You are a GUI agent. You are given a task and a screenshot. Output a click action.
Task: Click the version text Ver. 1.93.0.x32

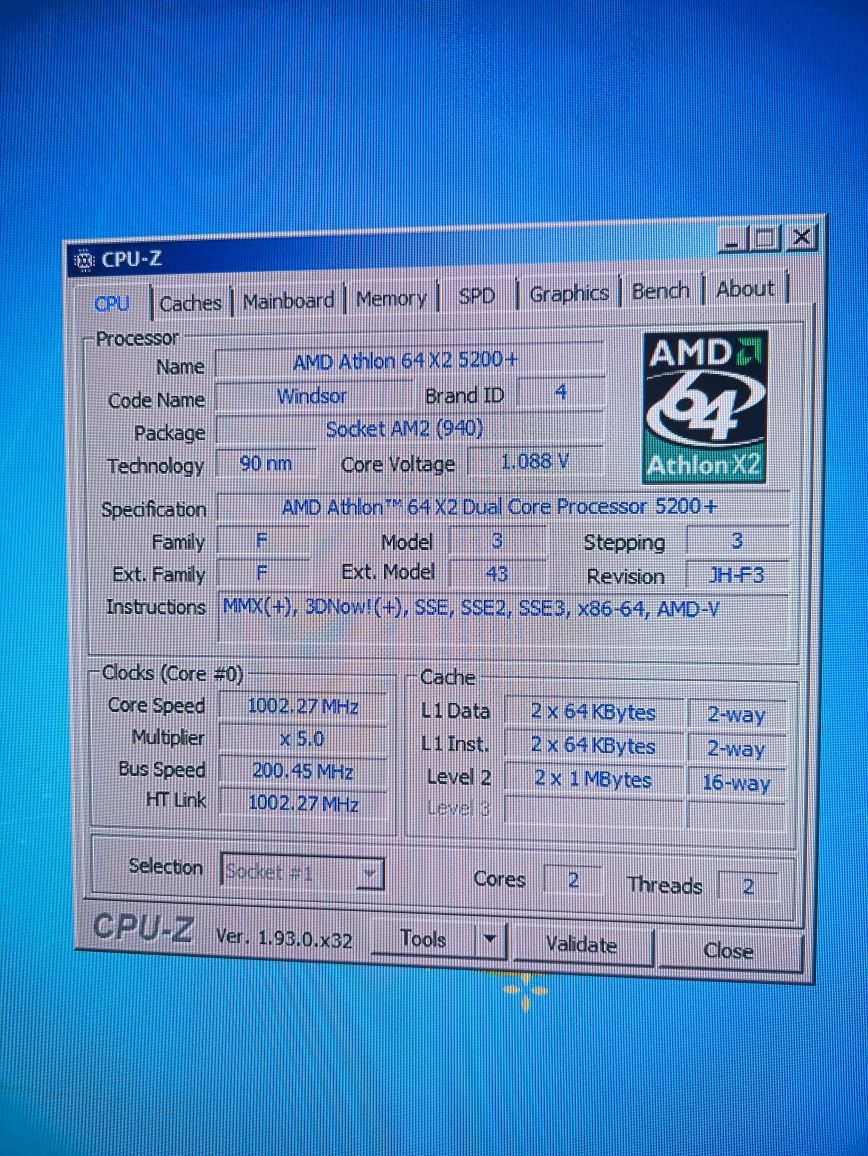[x=284, y=939]
